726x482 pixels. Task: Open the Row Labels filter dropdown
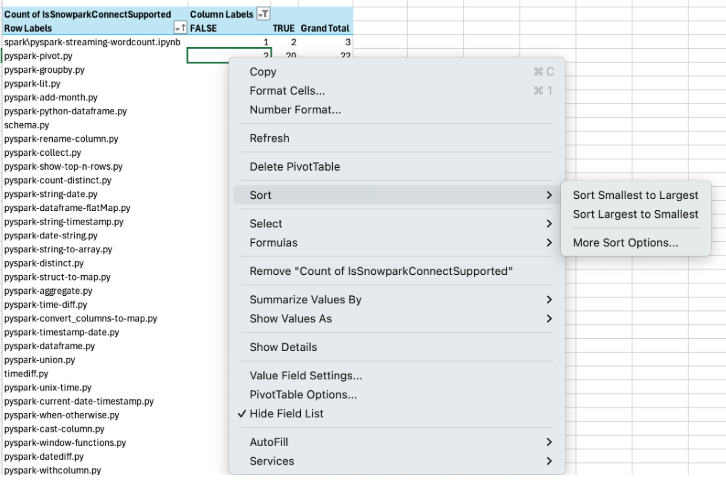point(180,29)
